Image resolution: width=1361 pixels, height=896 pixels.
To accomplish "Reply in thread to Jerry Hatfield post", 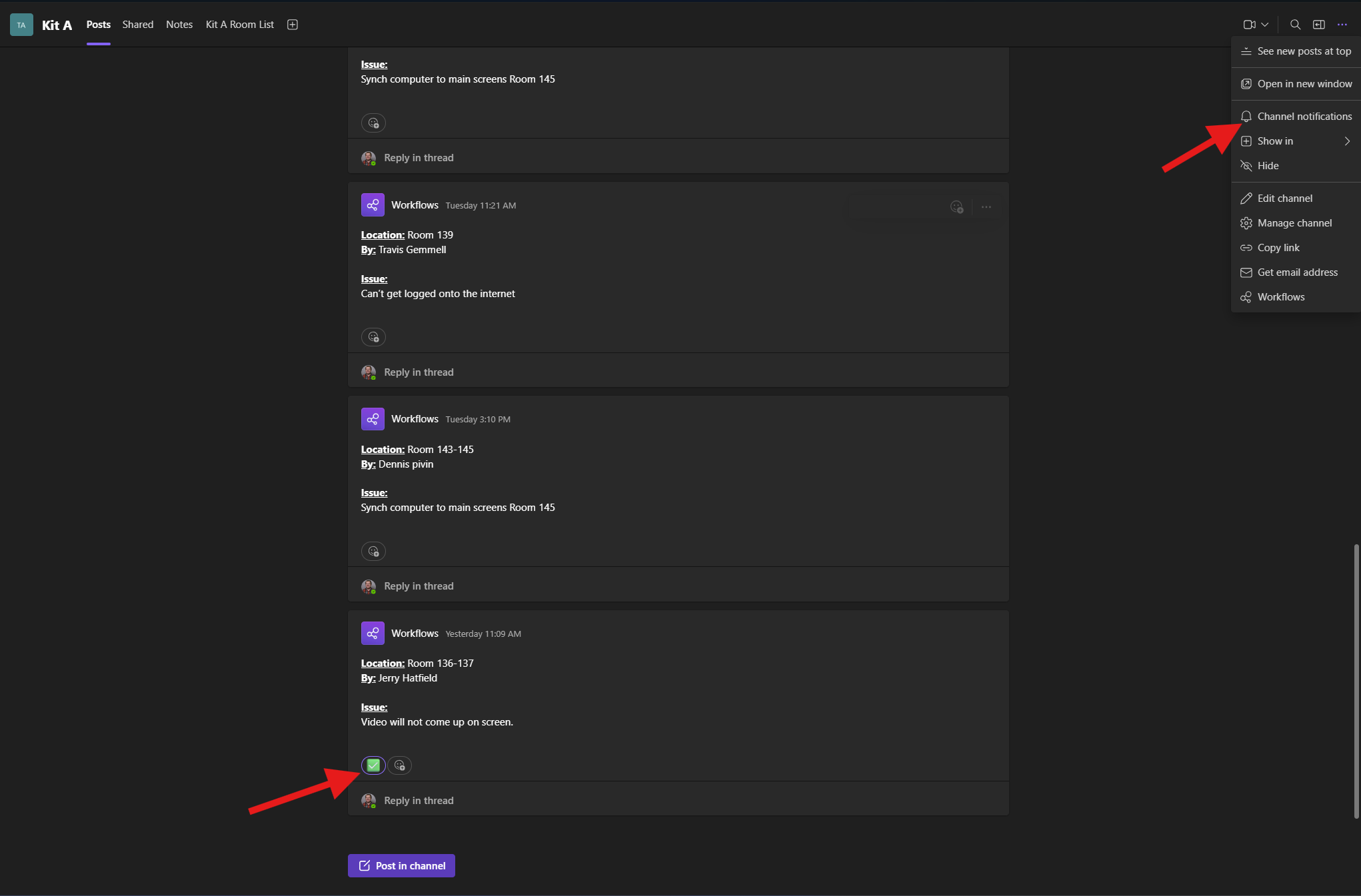I will point(419,801).
